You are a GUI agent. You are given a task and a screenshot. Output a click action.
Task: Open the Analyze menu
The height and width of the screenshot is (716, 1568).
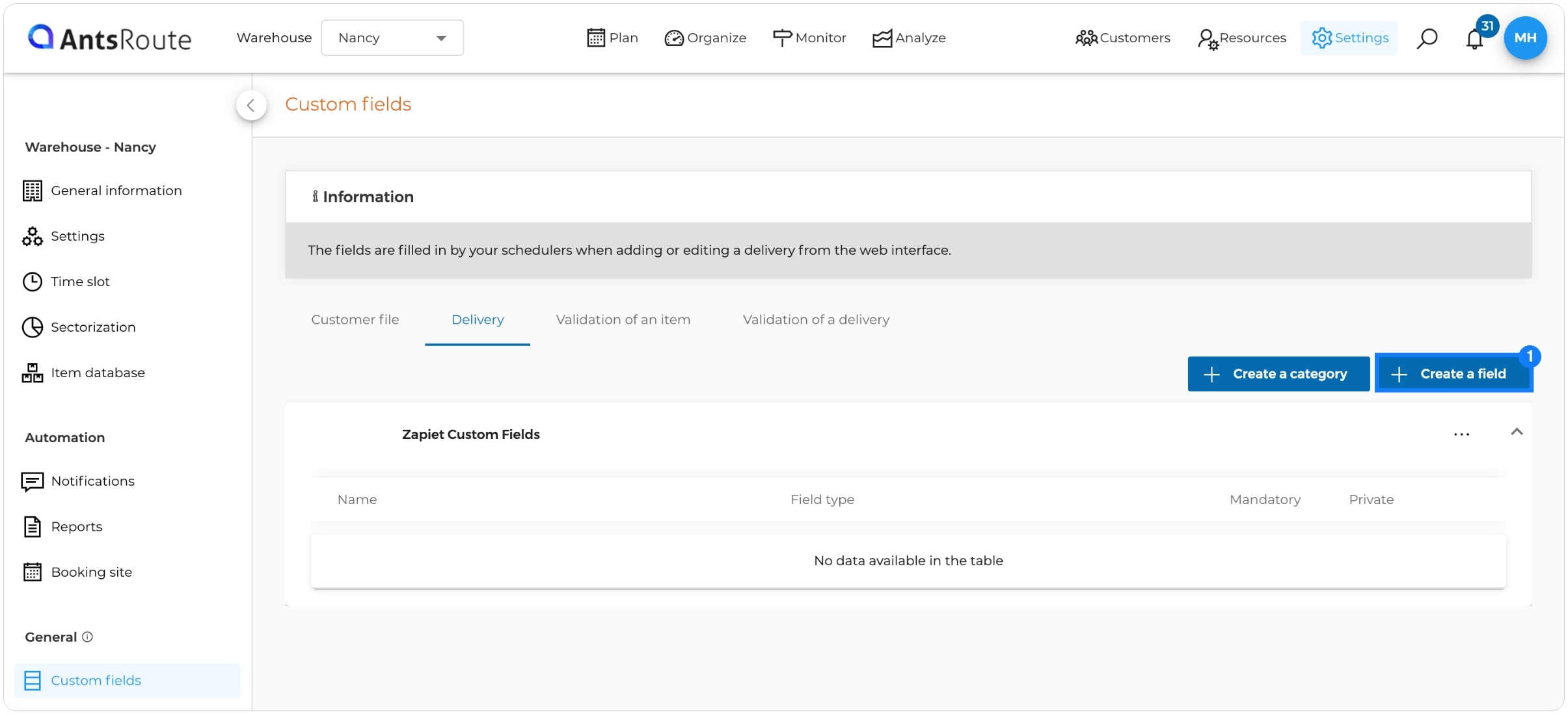pyautogui.click(x=909, y=38)
